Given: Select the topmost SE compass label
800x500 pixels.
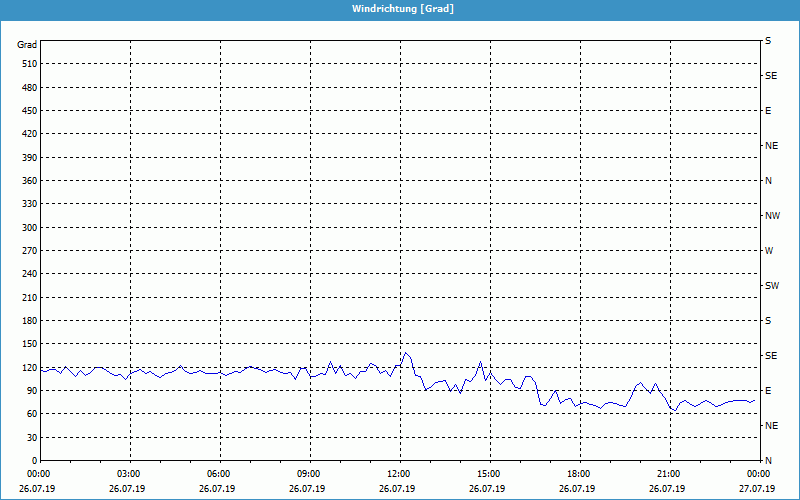Looking at the screenshot, I should (770, 76).
